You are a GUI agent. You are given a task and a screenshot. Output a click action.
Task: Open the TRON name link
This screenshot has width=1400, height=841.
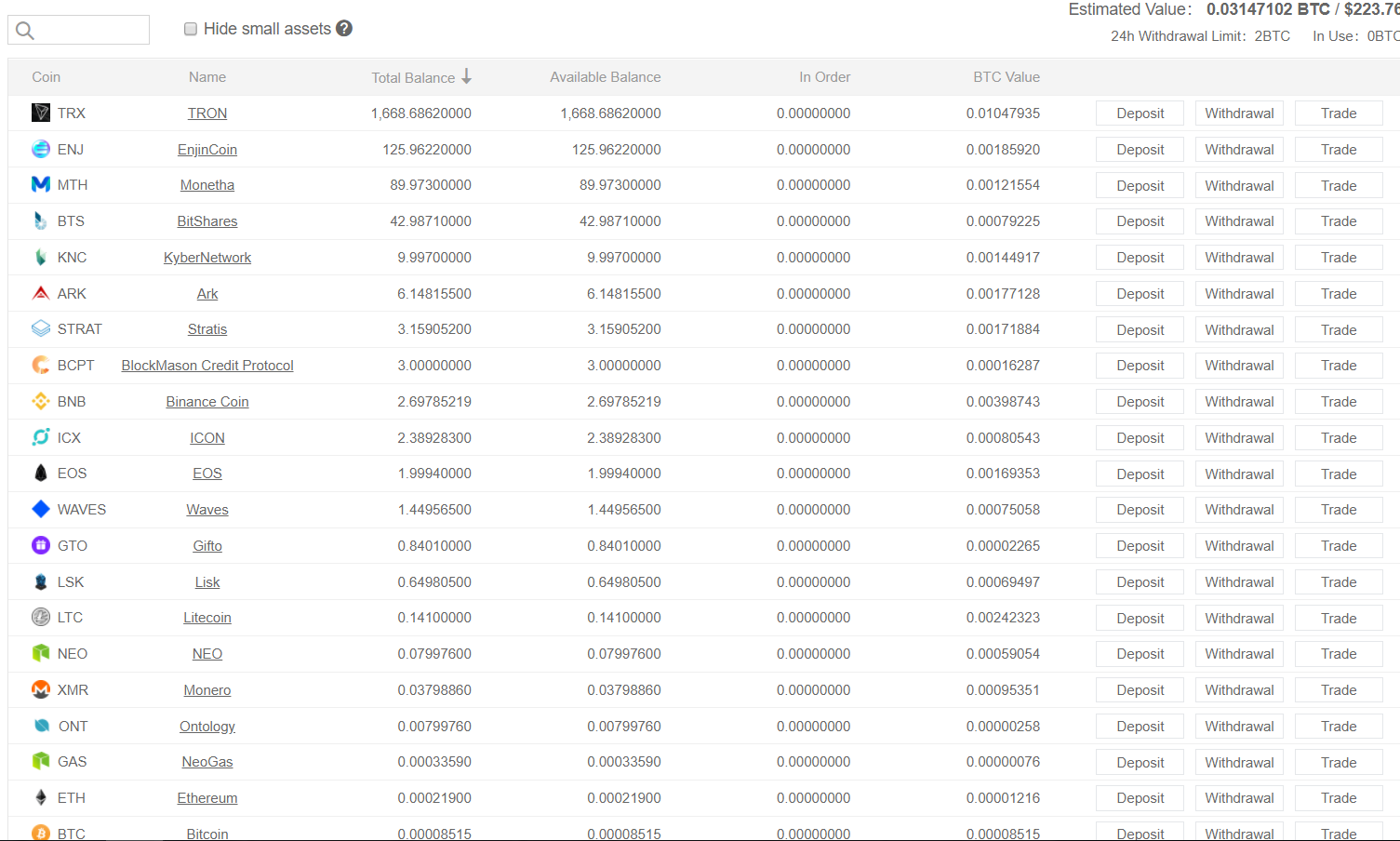(207, 113)
